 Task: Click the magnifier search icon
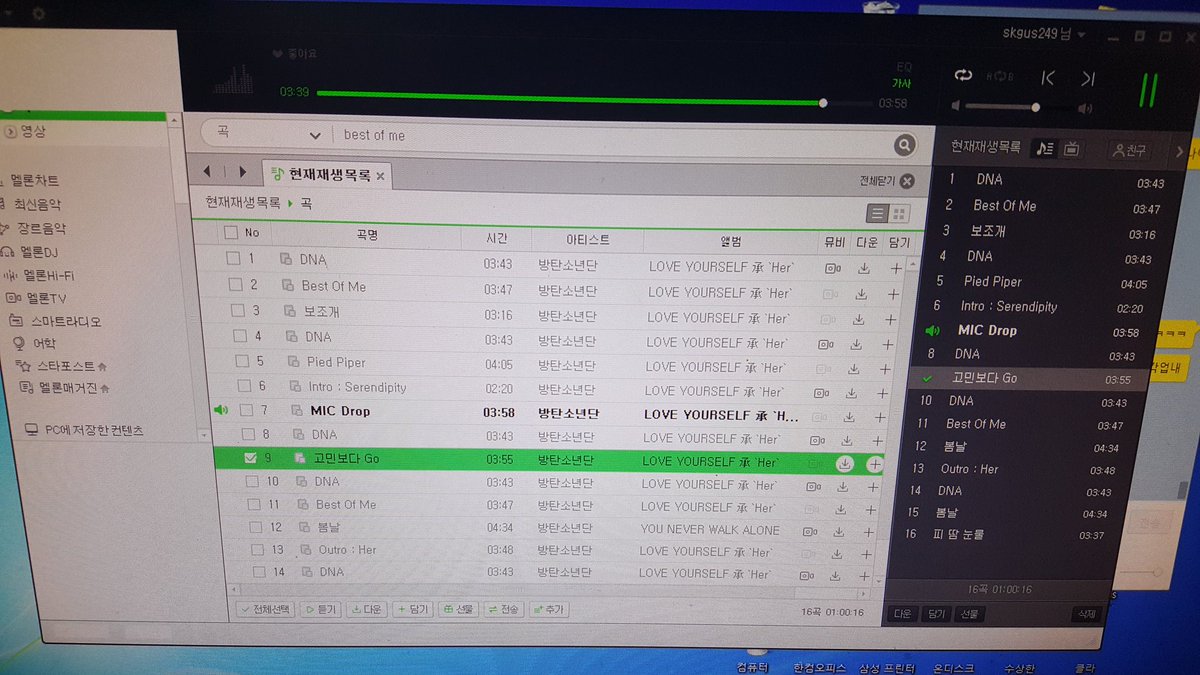[904, 146]
